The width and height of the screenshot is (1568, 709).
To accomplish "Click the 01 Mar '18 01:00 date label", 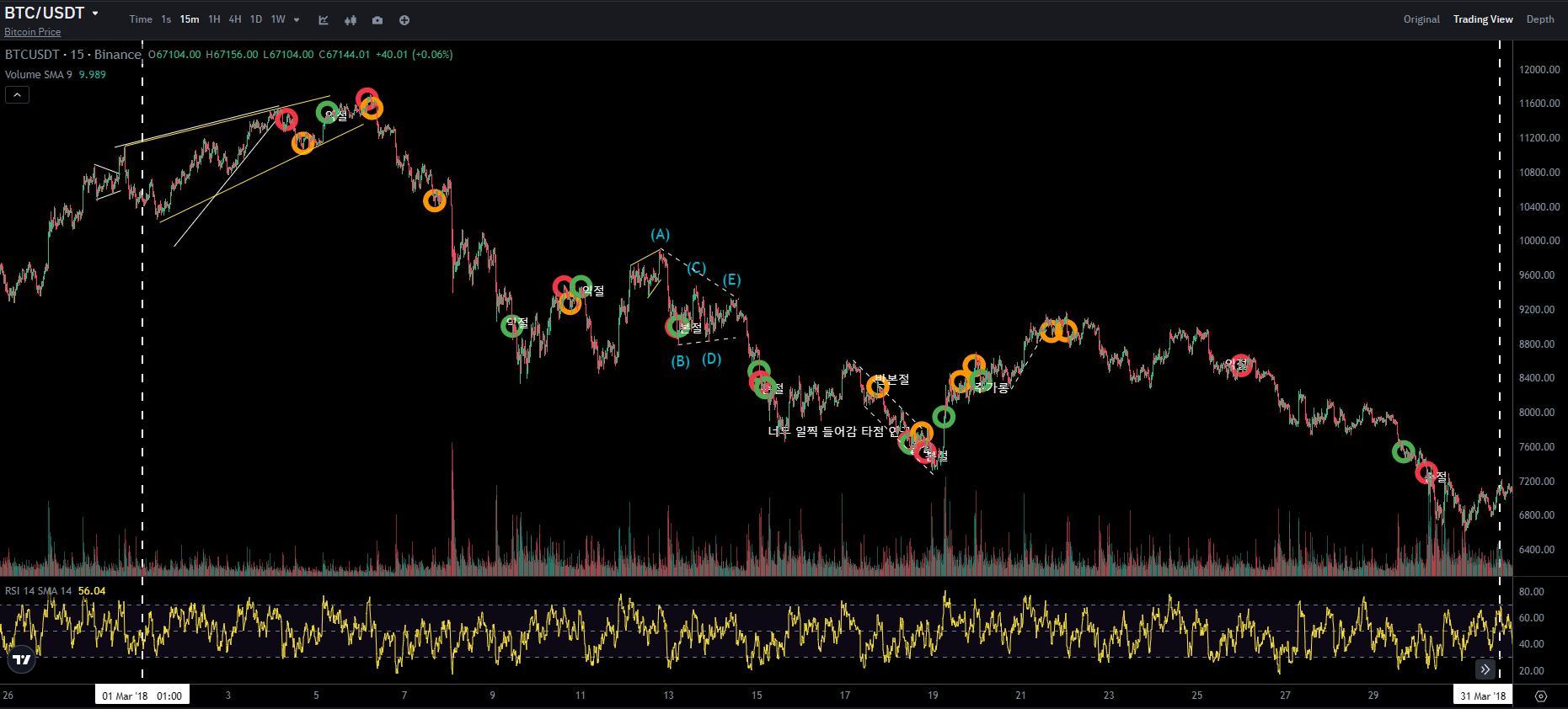I will (142, 696).
